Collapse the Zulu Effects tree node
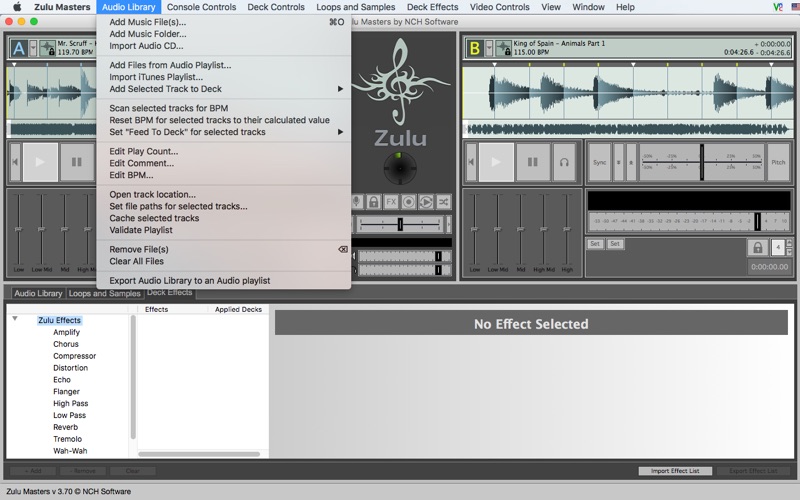Screen dimensions: 800x500 tap(15, 318)
